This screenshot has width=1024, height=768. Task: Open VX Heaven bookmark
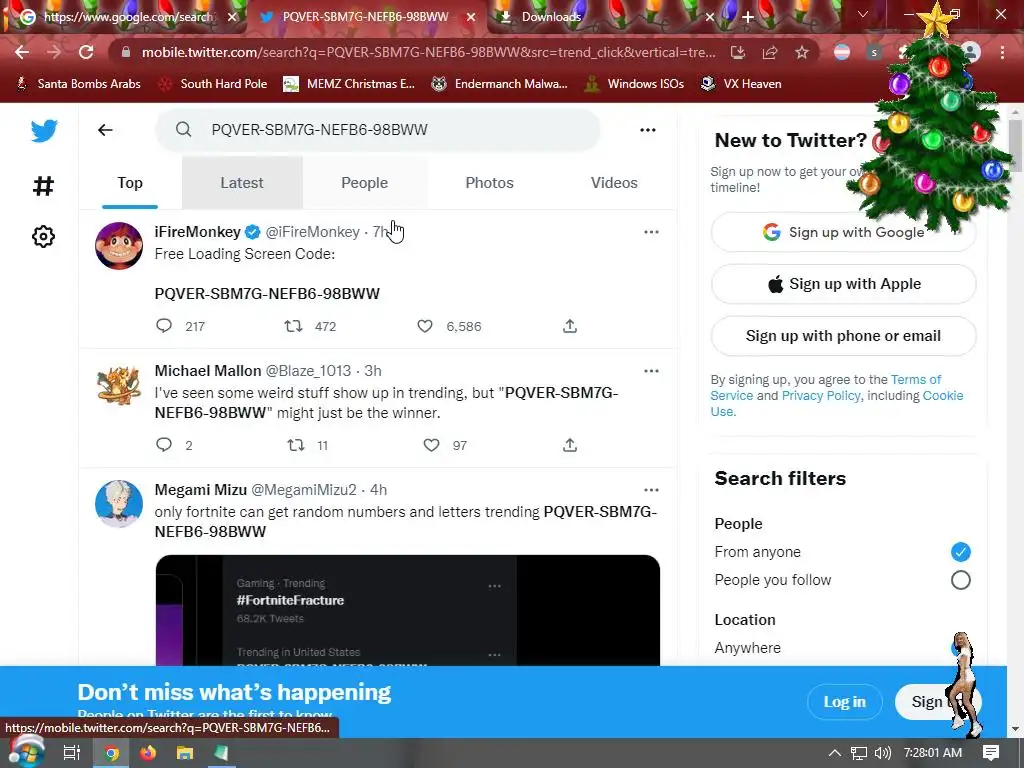pos(741,84)
